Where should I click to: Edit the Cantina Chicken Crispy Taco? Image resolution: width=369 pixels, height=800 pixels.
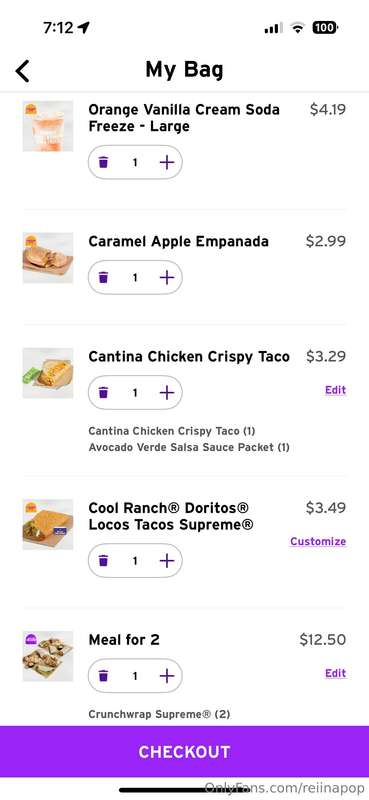335,390
